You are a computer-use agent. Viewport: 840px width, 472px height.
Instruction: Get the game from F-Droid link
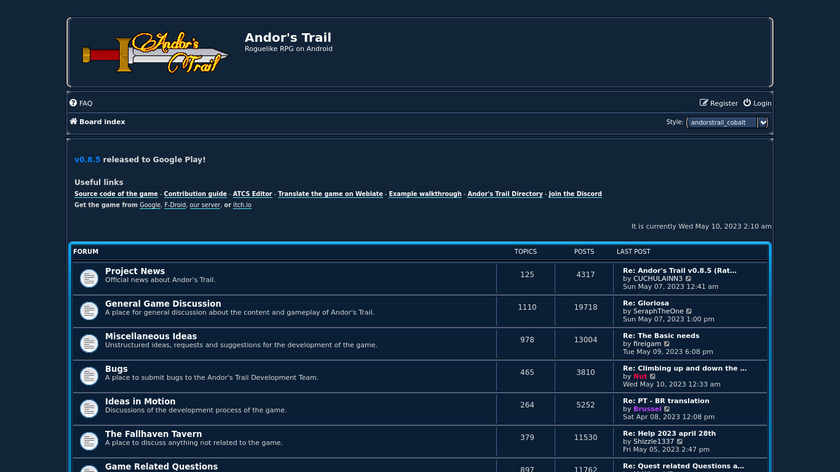(175, 205)
